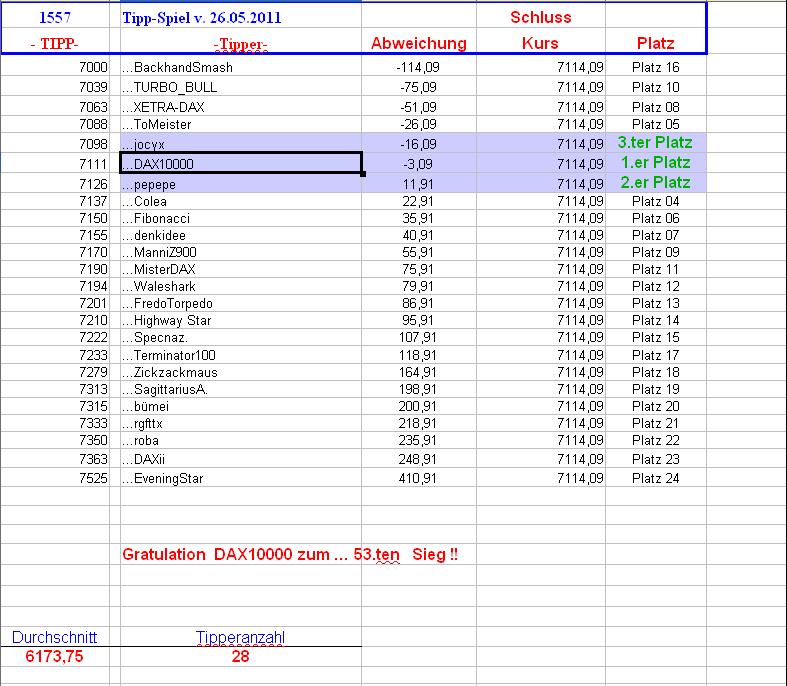The height and width of the screenshot is (686, 787).
Task: Click the tip value 7111
Action: pyautogui.click(x=93, y=164)
